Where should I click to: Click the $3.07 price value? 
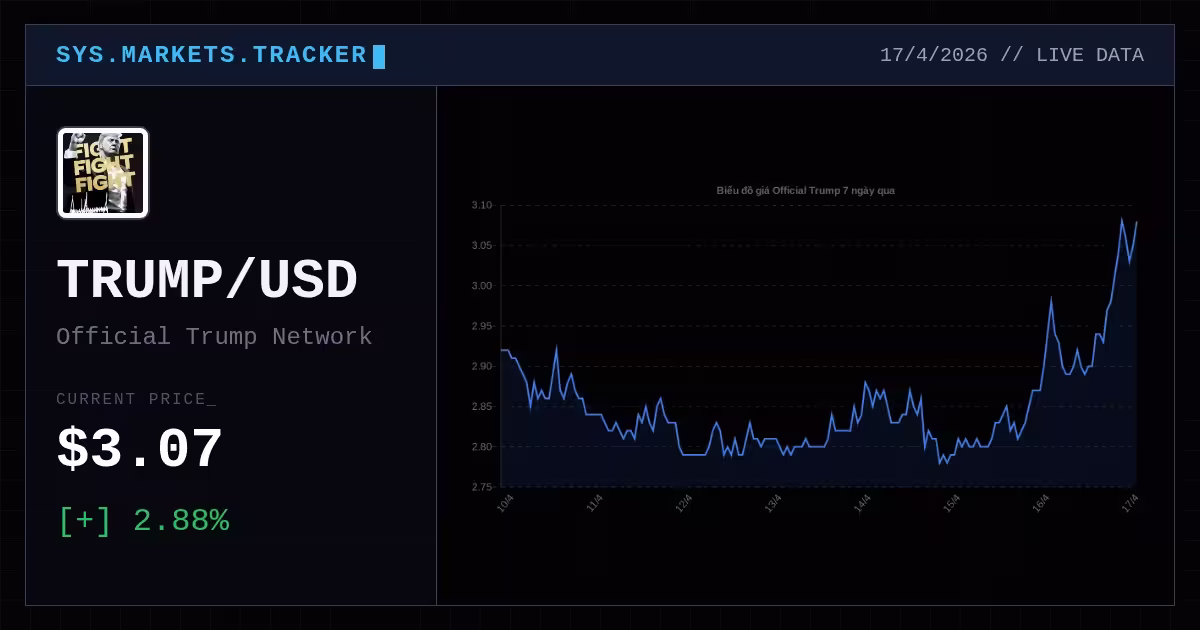[x=139, y=450]
